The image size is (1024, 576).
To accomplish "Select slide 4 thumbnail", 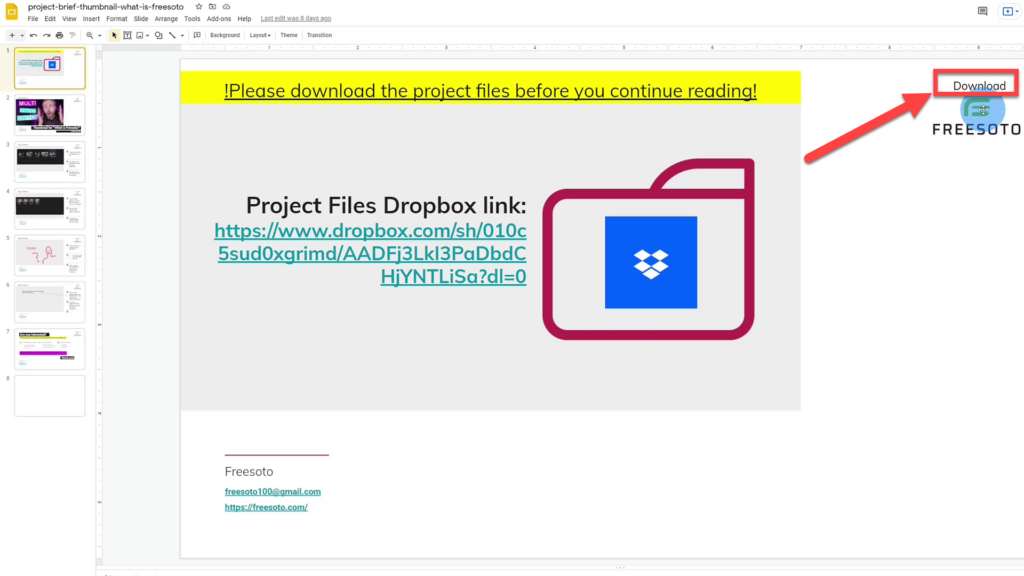I will [50, 208].
